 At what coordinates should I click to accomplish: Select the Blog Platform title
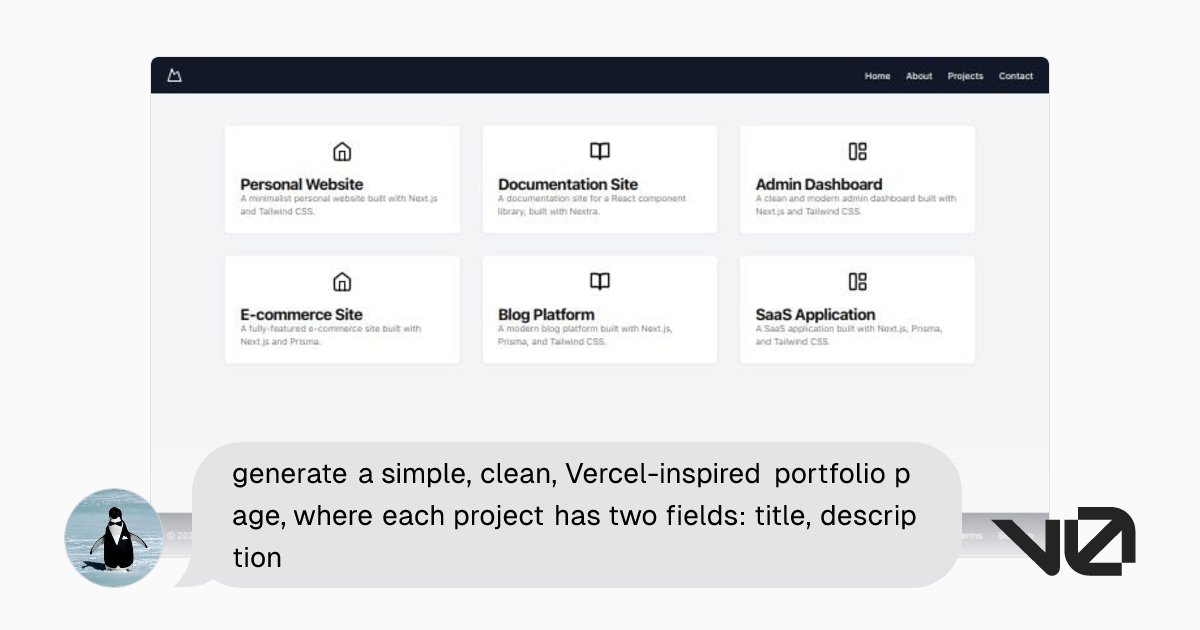[x=546, y=314]
